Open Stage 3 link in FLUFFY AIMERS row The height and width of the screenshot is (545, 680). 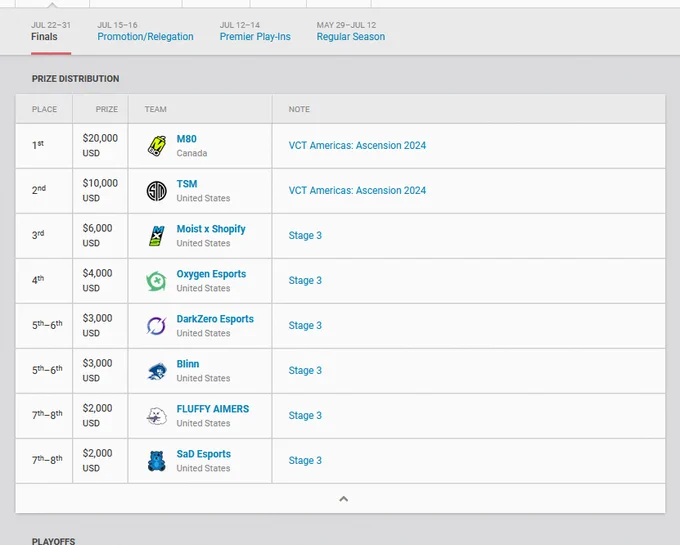point(305,416)
